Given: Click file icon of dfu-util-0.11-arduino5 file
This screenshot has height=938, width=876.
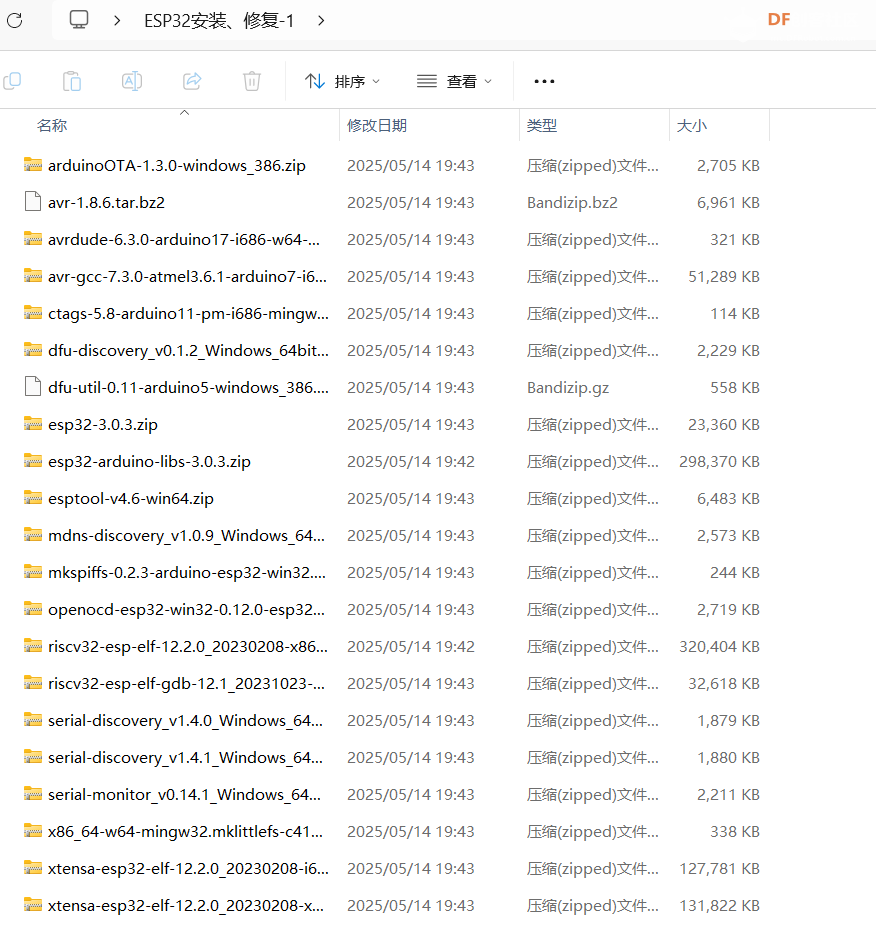Looking at the screenshot, I should tap(33, 386).
